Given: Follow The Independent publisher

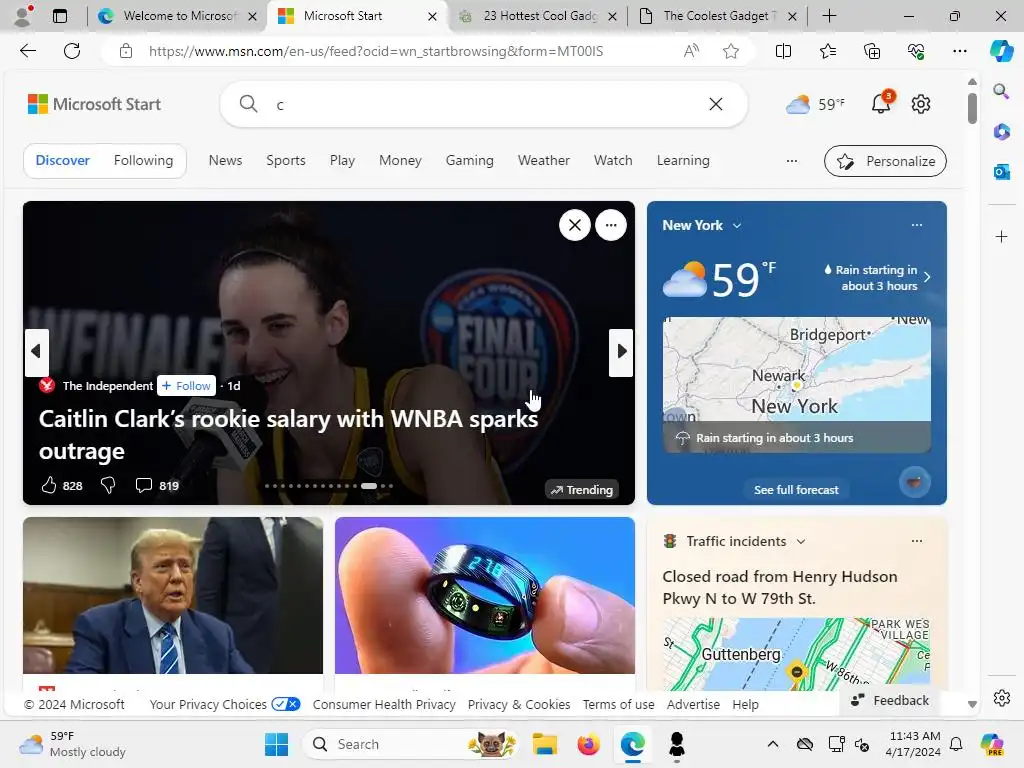Looking at the screenshot, I should 187,386.
